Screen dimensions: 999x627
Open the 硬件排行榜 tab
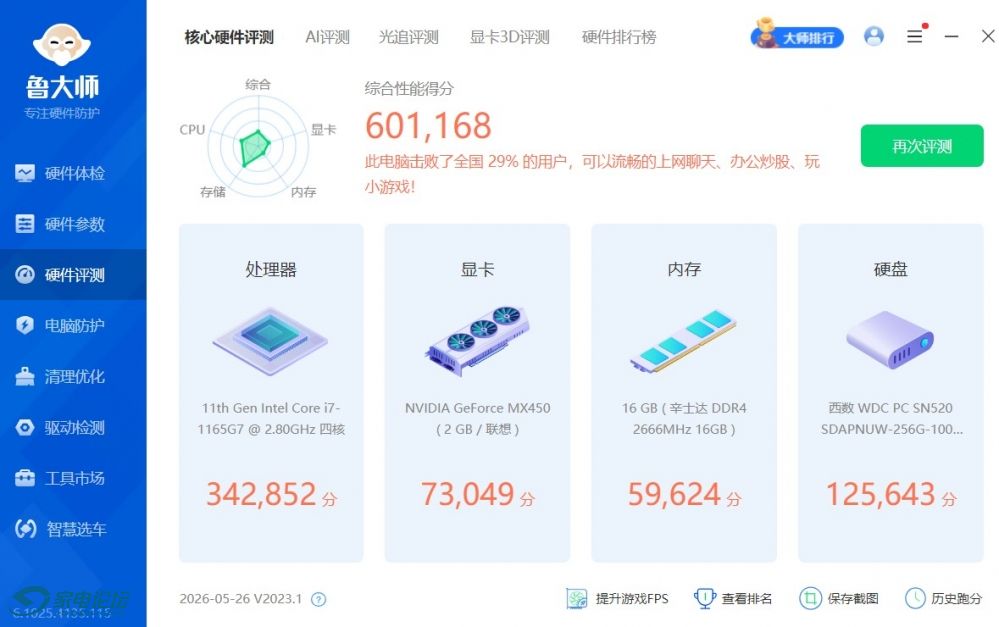619,38
